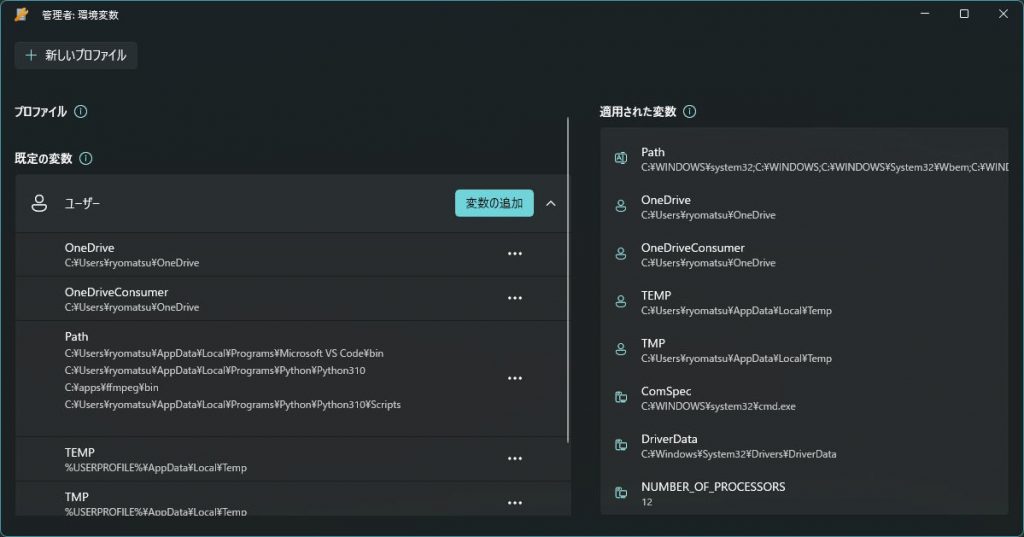Select the ComSpec variable entry
This screenshot has width=1024, height=537.
(805, 397)
